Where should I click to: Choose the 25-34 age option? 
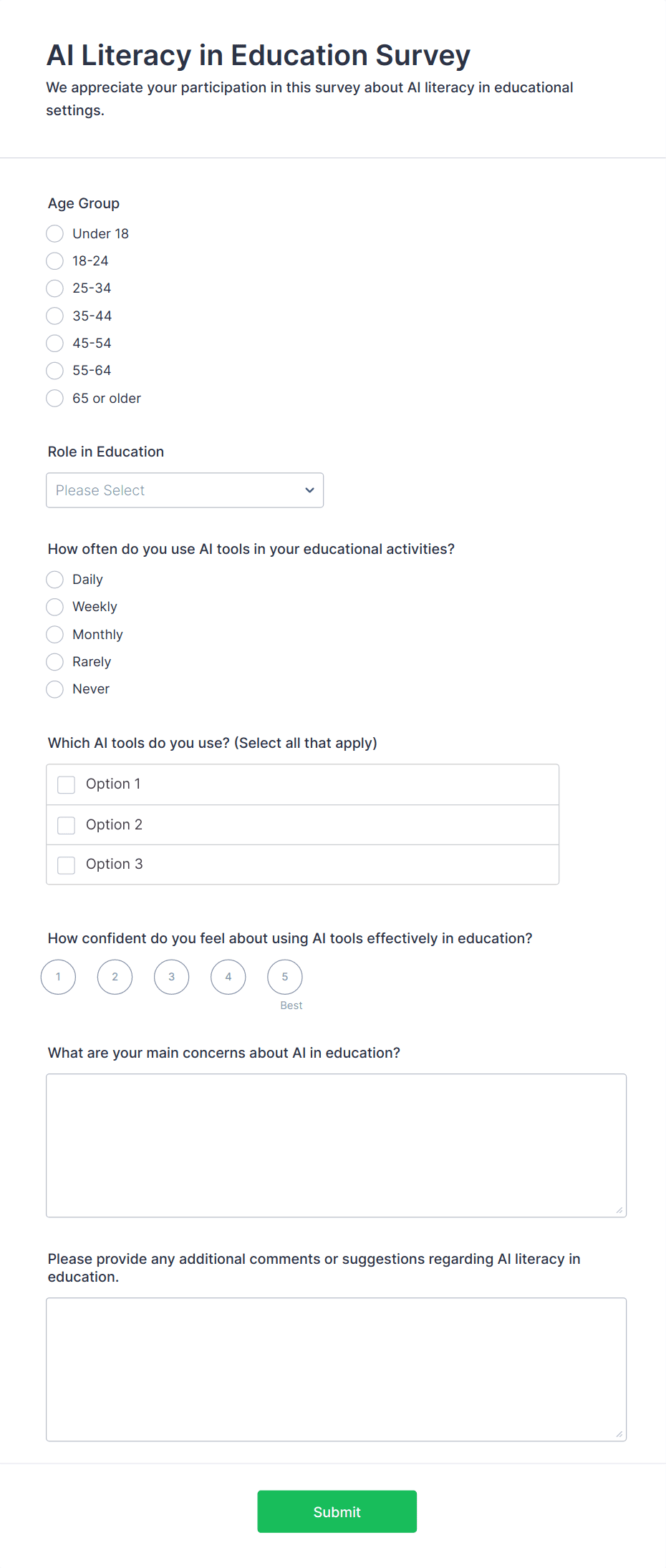(x=55, y=288)
